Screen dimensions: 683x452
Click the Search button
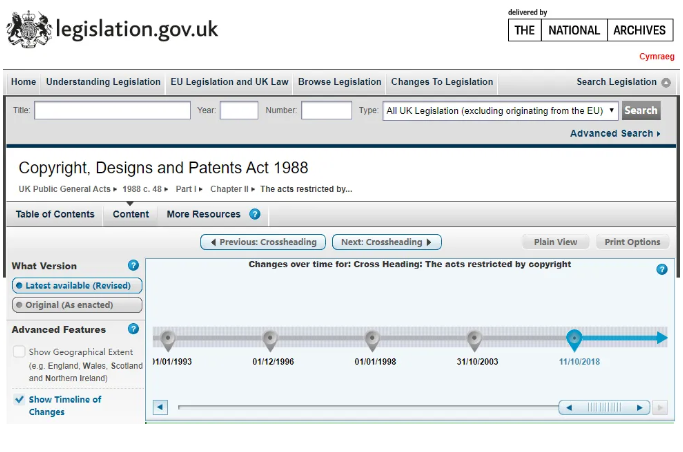point(641,111)
